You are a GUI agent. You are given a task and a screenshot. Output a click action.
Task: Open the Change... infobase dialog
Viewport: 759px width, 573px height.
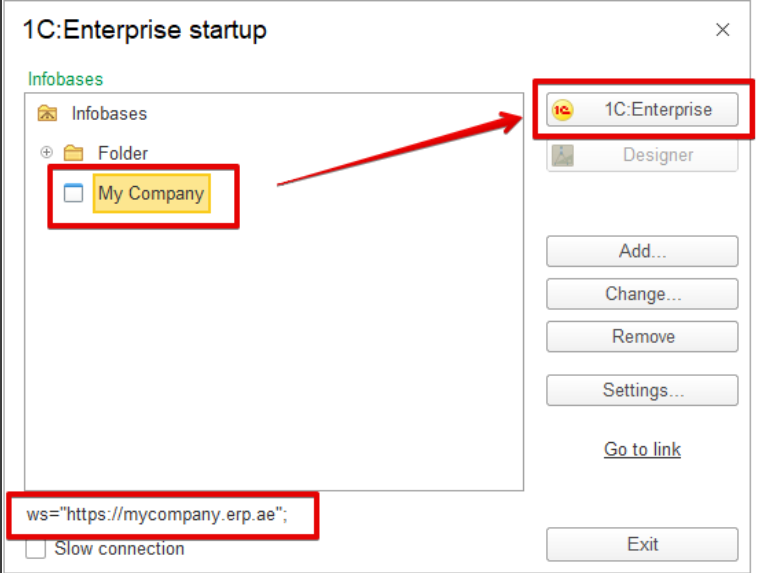pos(642,294)
